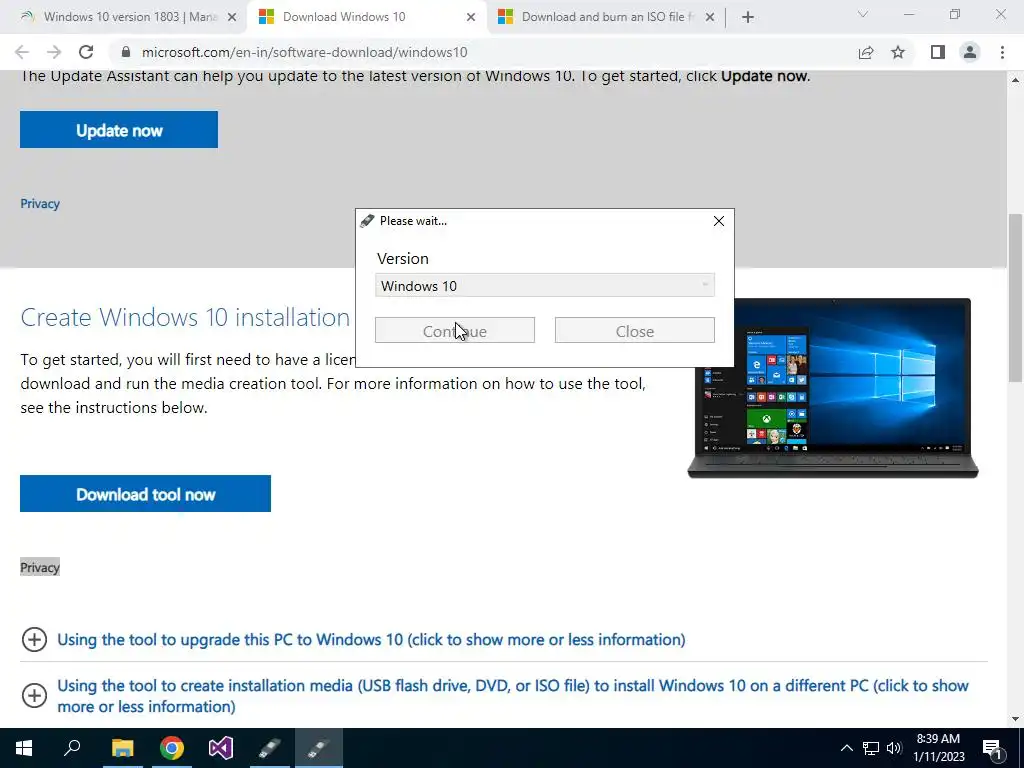Open the clock showing 8:39 AM
Viewport: 1024px width, 768px height.
938,748
